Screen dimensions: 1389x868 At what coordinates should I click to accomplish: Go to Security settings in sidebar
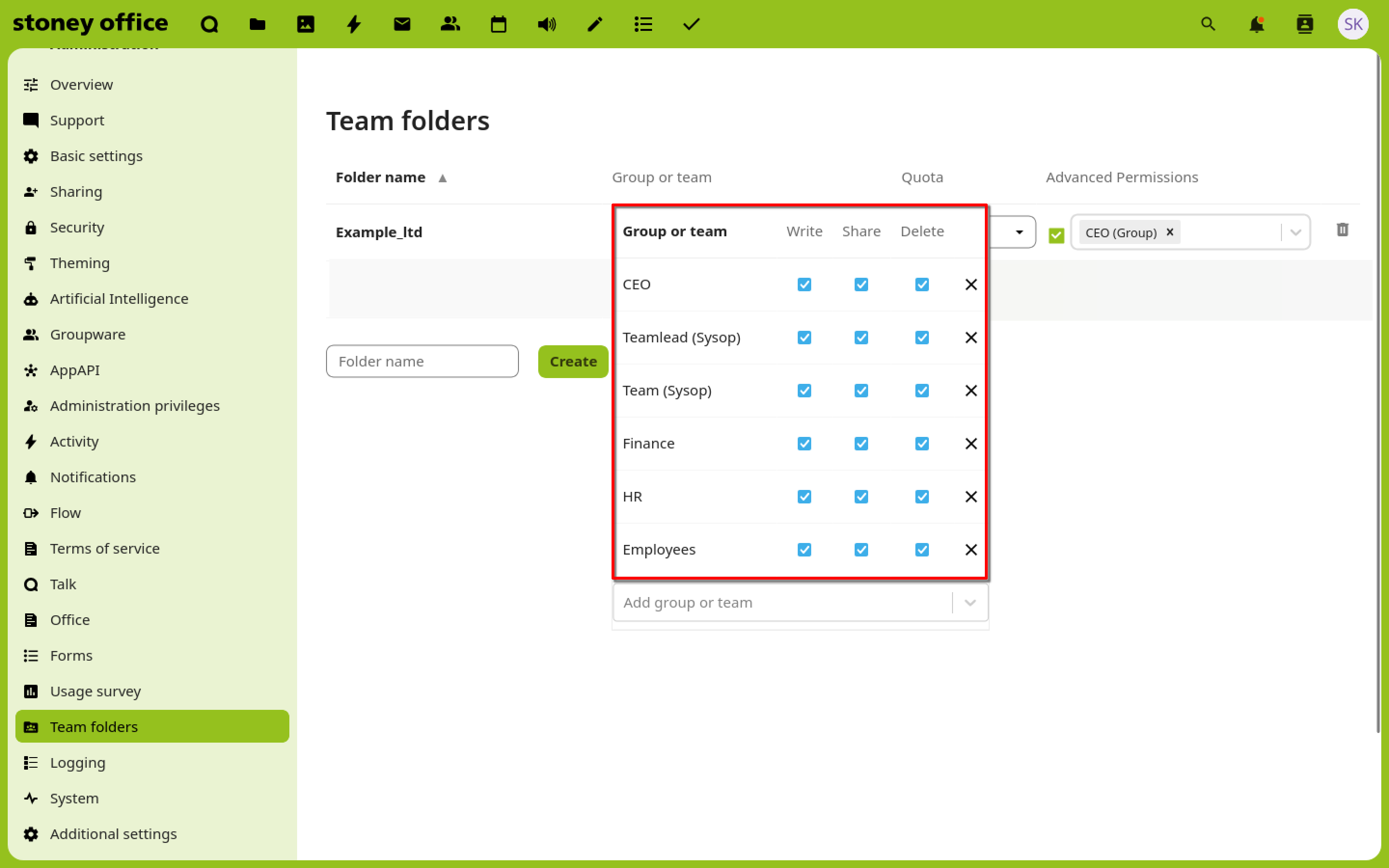click(77, 227)
